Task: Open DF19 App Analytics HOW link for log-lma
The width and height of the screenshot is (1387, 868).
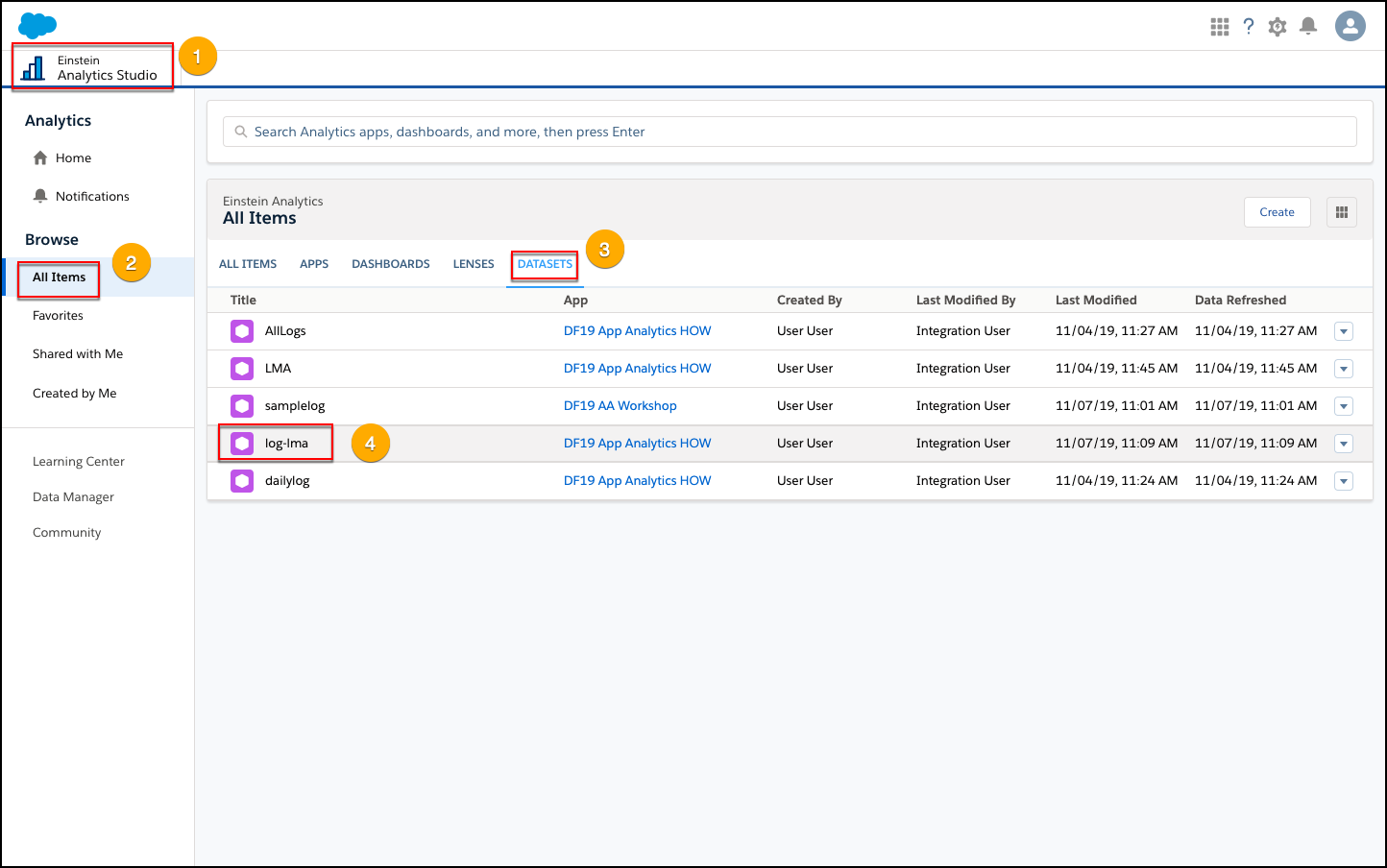Action: pos(637,444)
